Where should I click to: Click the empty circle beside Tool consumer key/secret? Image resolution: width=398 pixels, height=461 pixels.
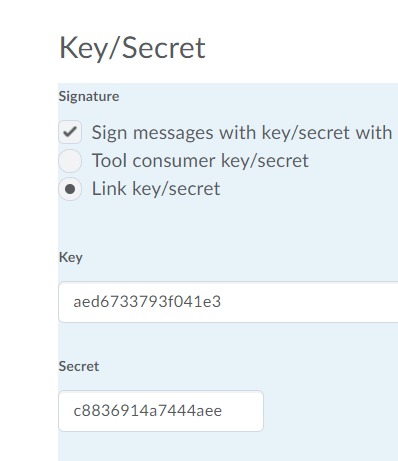70,161
